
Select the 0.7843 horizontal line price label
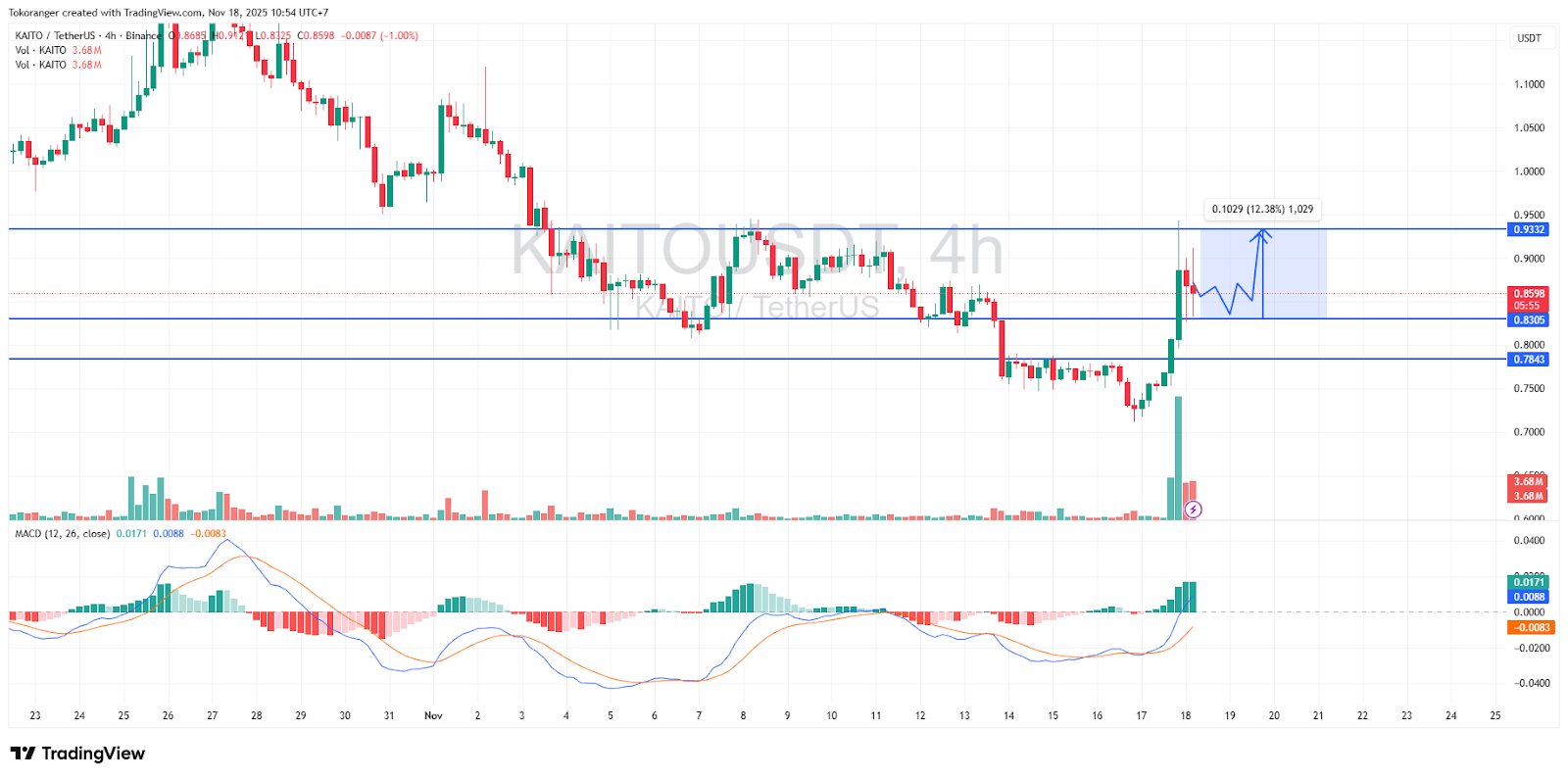coord(1529,360)
